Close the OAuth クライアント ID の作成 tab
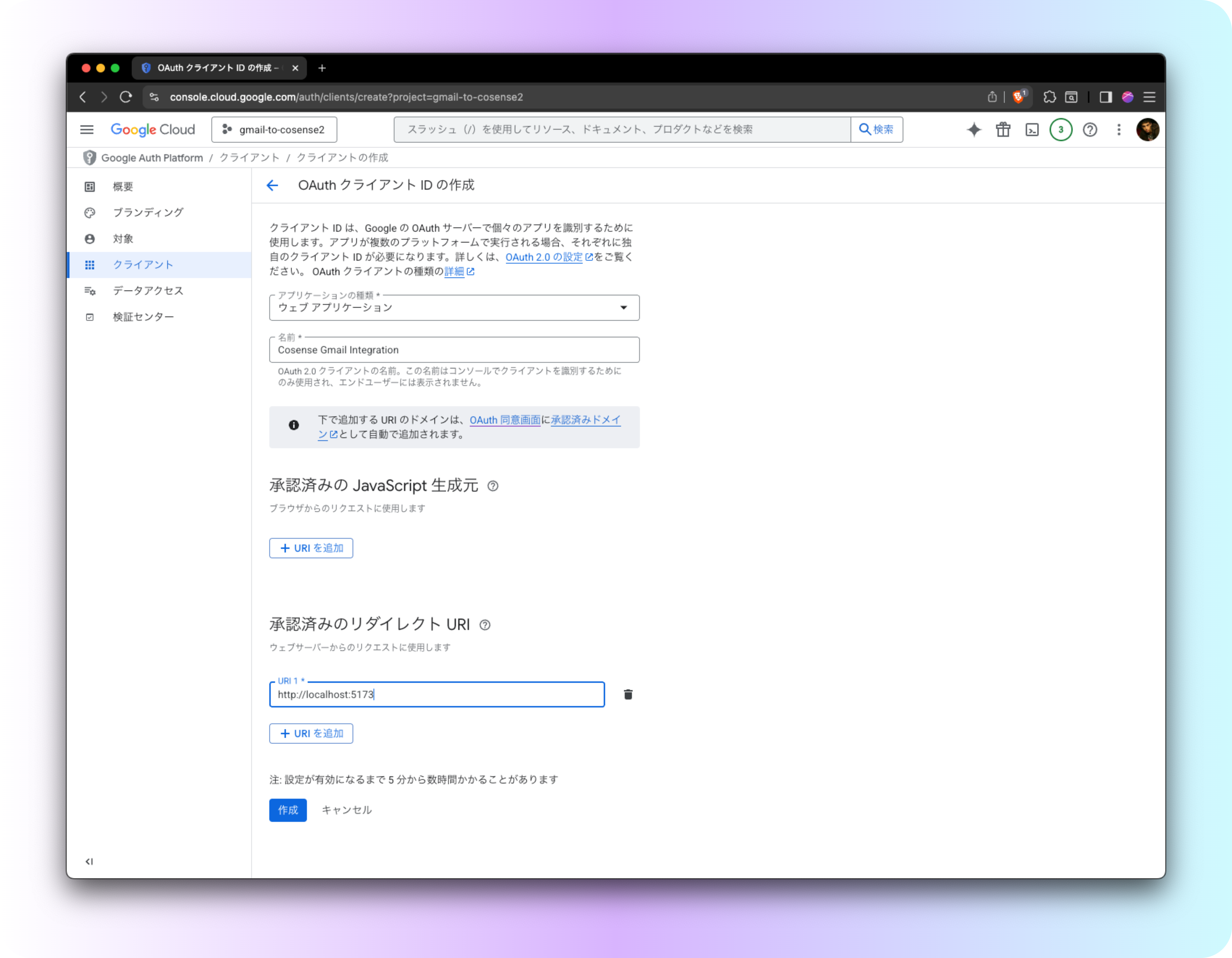 point(295,68)
